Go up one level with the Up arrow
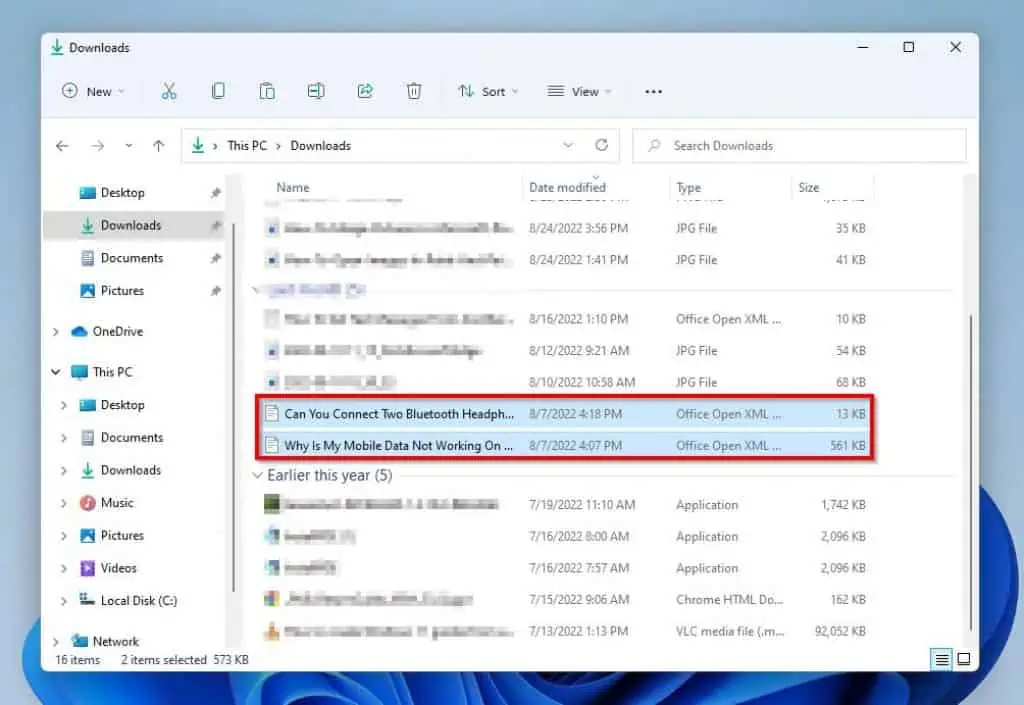Viewport: 1024px width, 705px height. 159,146
